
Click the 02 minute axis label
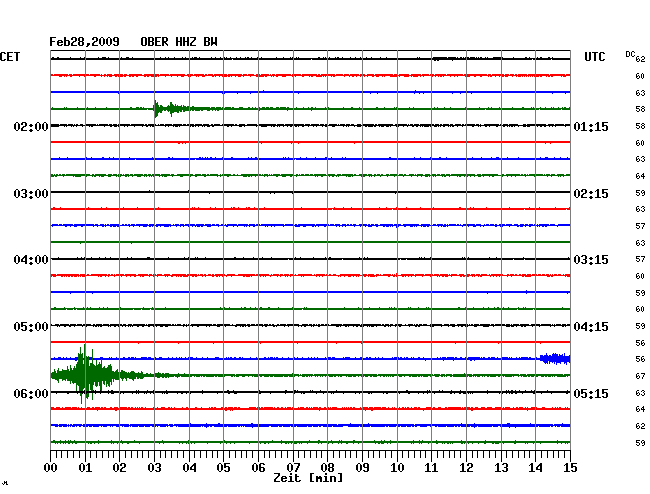[x=119, y=467]
